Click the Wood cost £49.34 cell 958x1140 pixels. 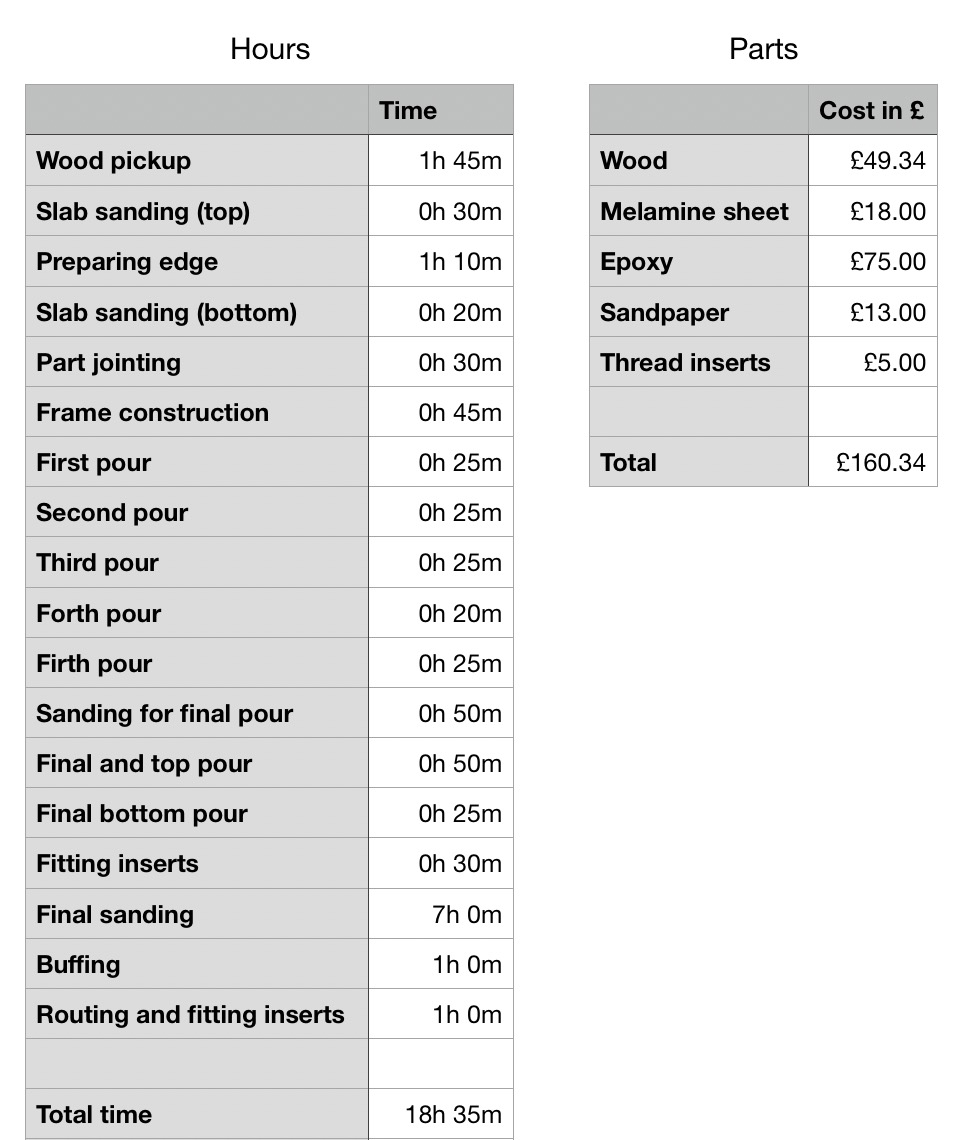(872, 160)
